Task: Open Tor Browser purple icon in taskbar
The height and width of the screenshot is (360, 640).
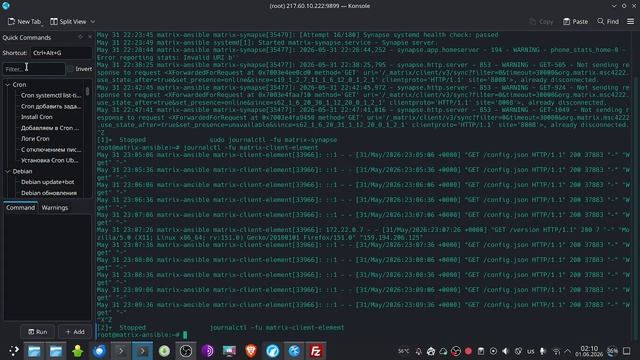Action: coord(207,351)
